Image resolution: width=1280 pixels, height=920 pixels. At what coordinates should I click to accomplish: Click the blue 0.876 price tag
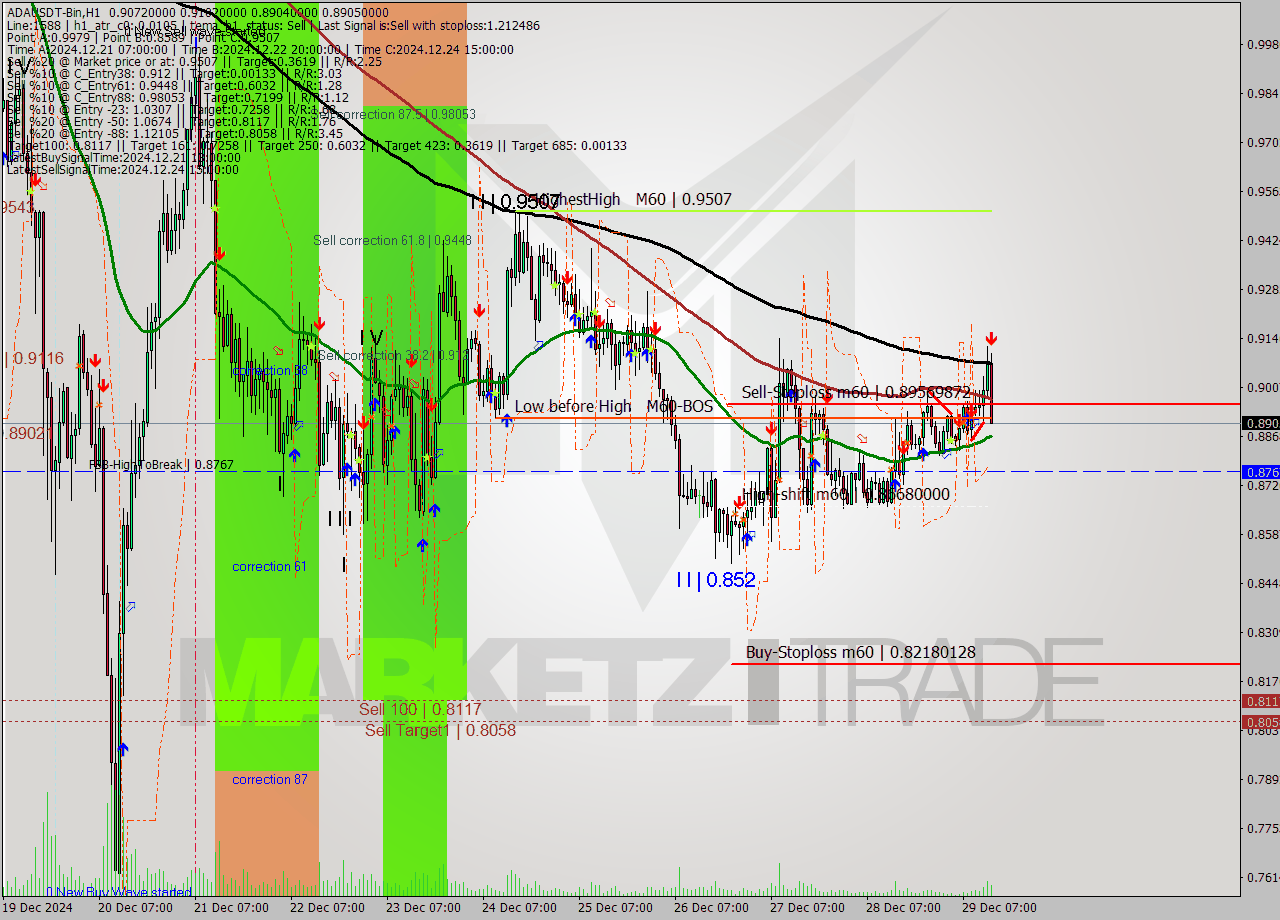click(x=1261, y=472)
